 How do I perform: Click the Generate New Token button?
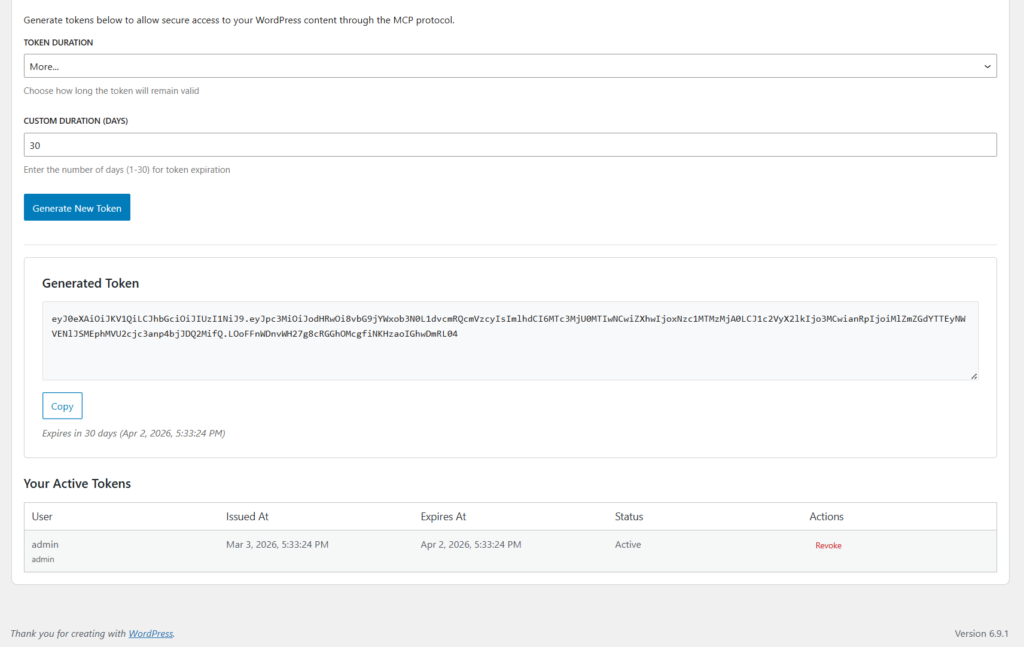[x=76, y=207]
